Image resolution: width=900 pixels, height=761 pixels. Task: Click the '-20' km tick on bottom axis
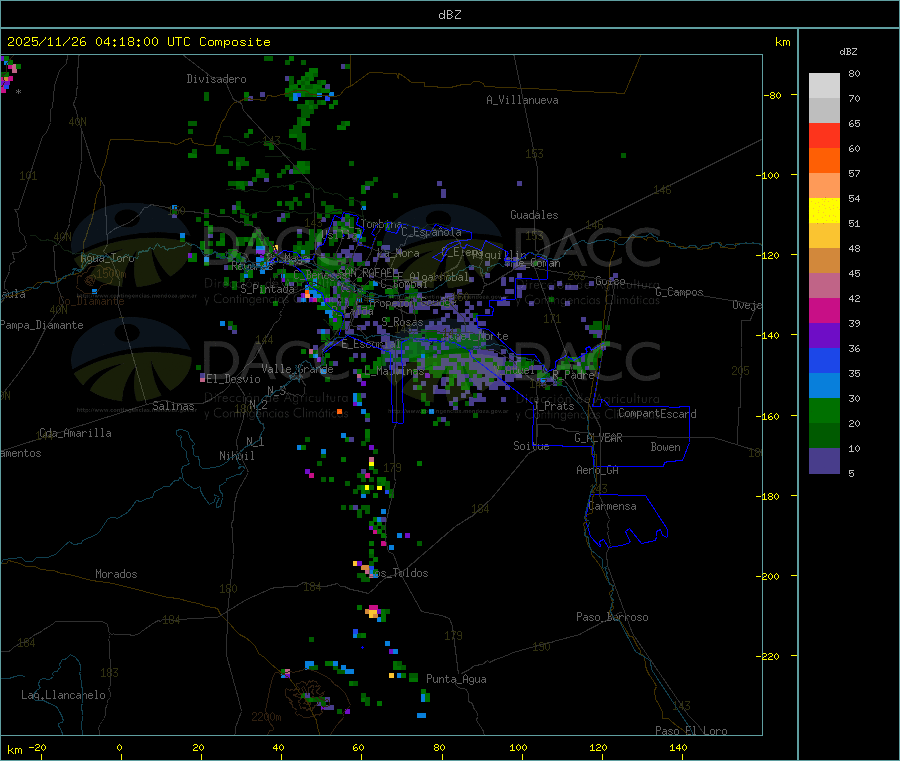click(37, 747)
